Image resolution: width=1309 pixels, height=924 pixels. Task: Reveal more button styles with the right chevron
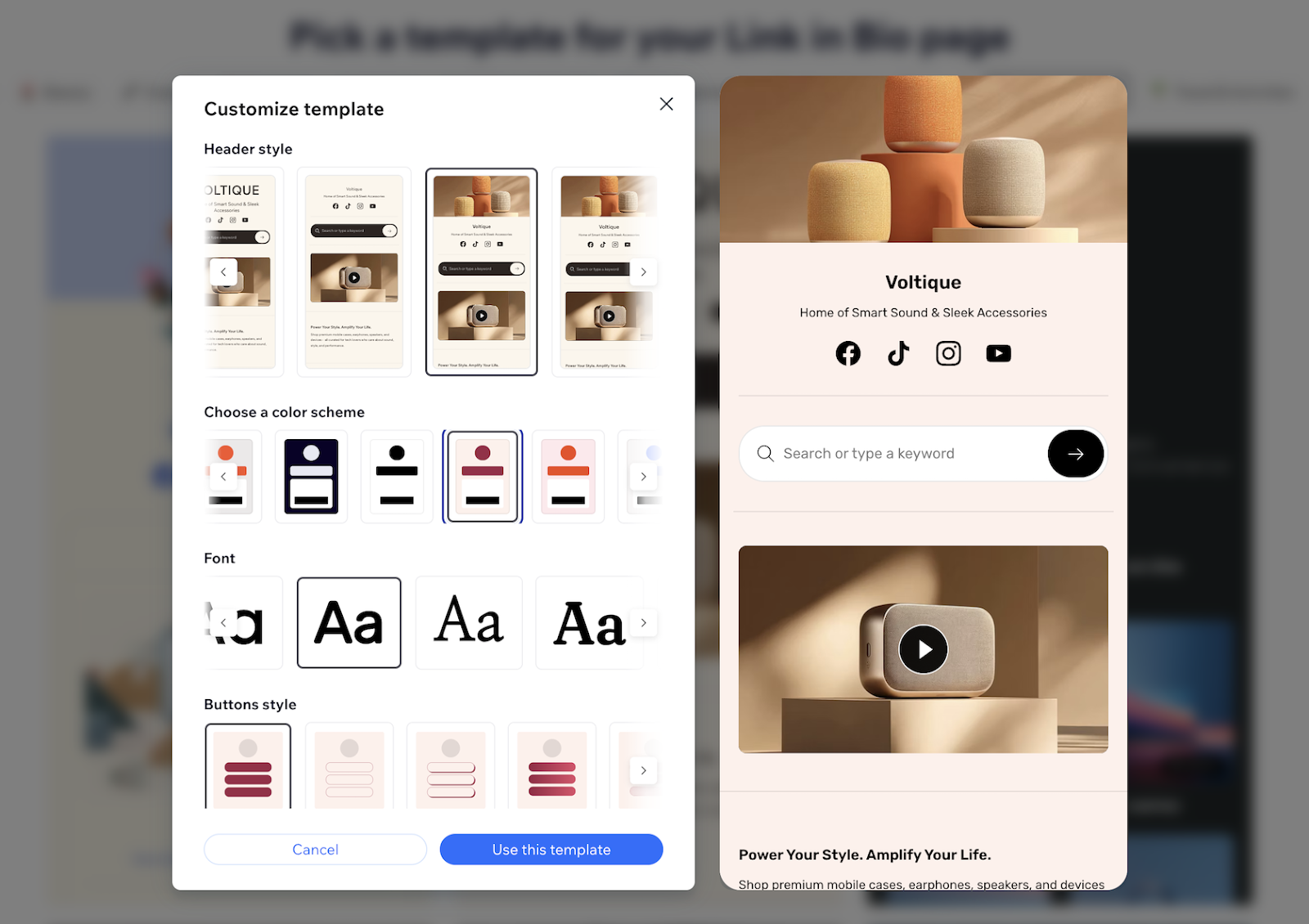click(644, 769)
